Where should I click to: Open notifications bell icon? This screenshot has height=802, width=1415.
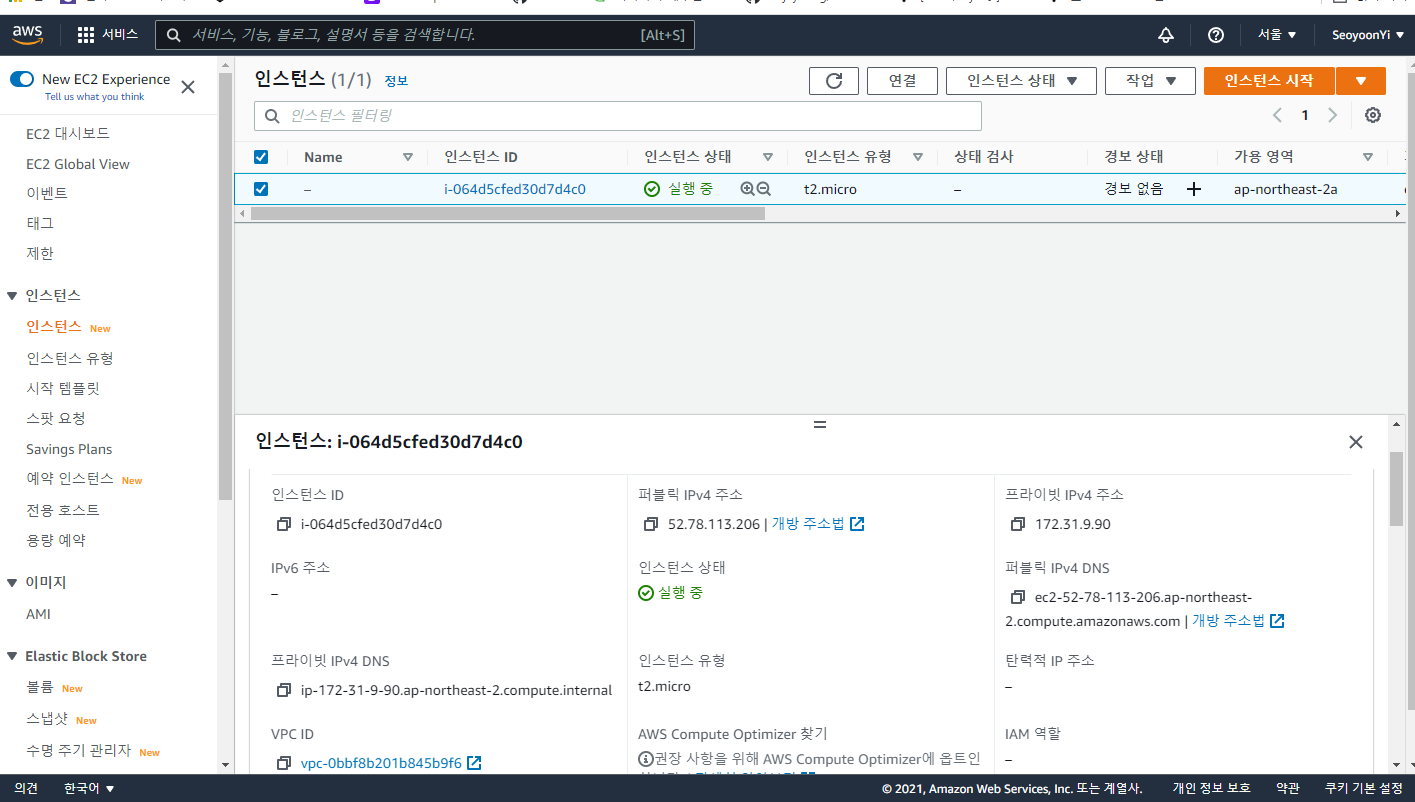[1166, 35]
